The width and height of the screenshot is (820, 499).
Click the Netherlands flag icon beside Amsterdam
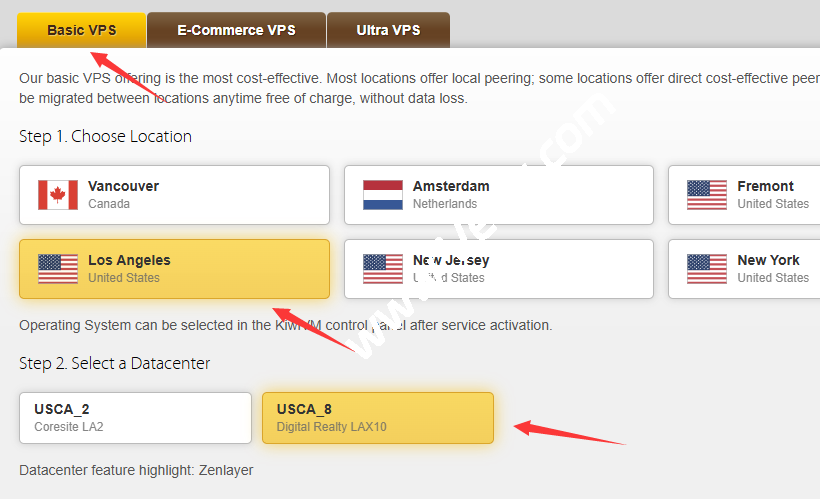click(383, 195)
